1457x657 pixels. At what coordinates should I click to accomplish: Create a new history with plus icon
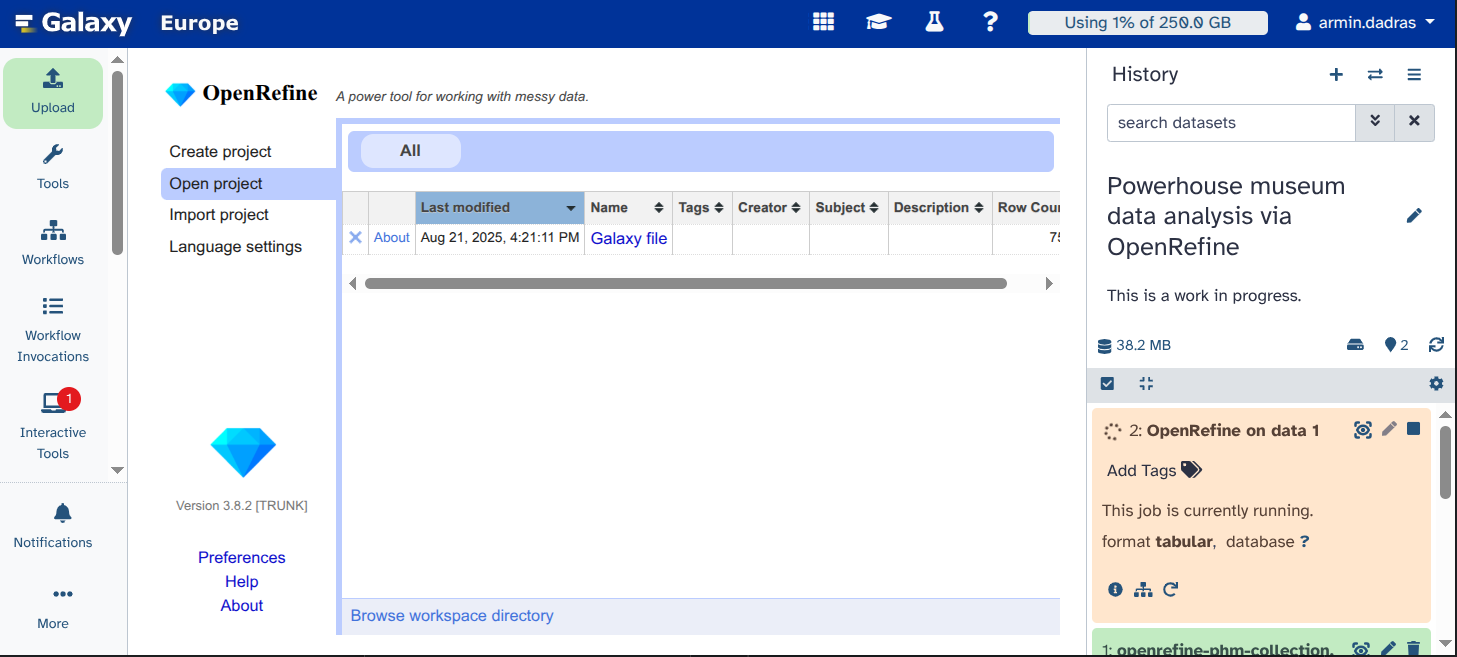(x=1335, y=75)
